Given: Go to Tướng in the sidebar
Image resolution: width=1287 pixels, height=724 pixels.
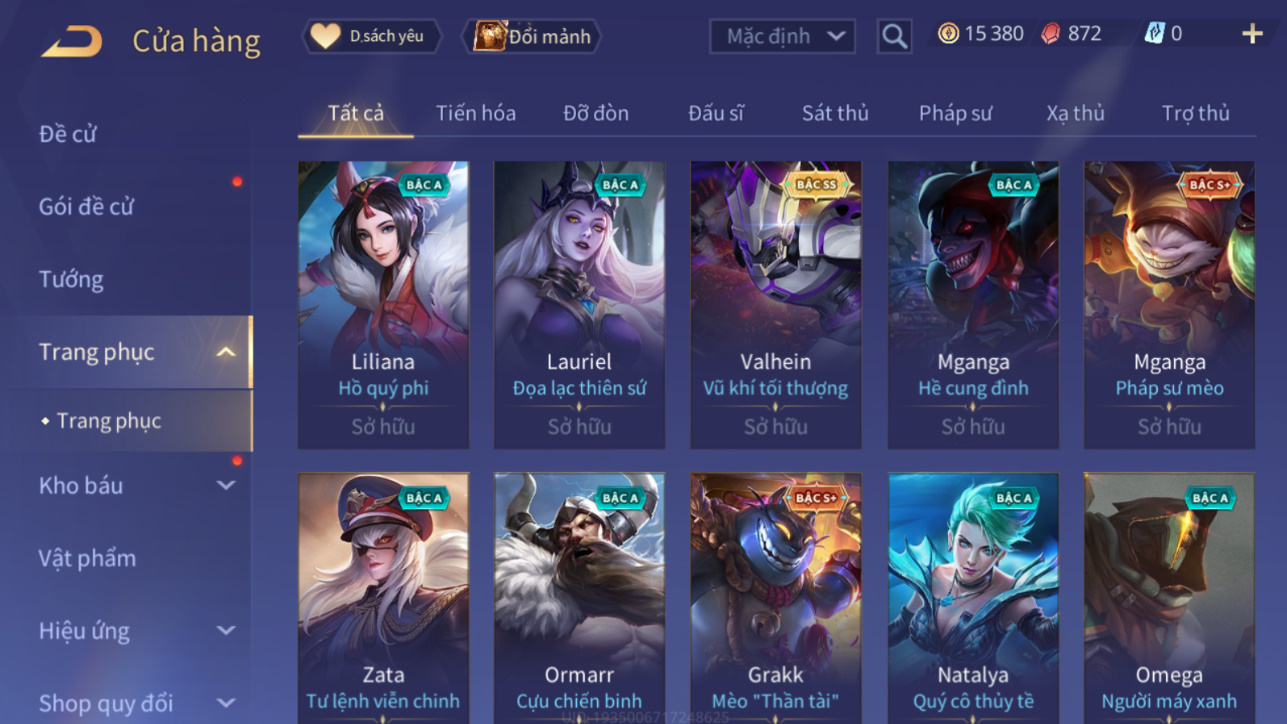Looking at the screenshot, I should tap(71, 279).
